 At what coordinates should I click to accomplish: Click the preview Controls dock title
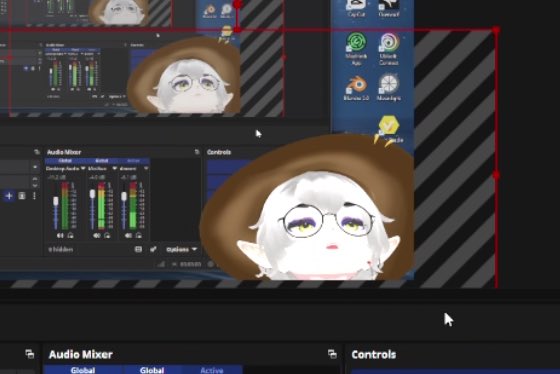tap(219, 152)
